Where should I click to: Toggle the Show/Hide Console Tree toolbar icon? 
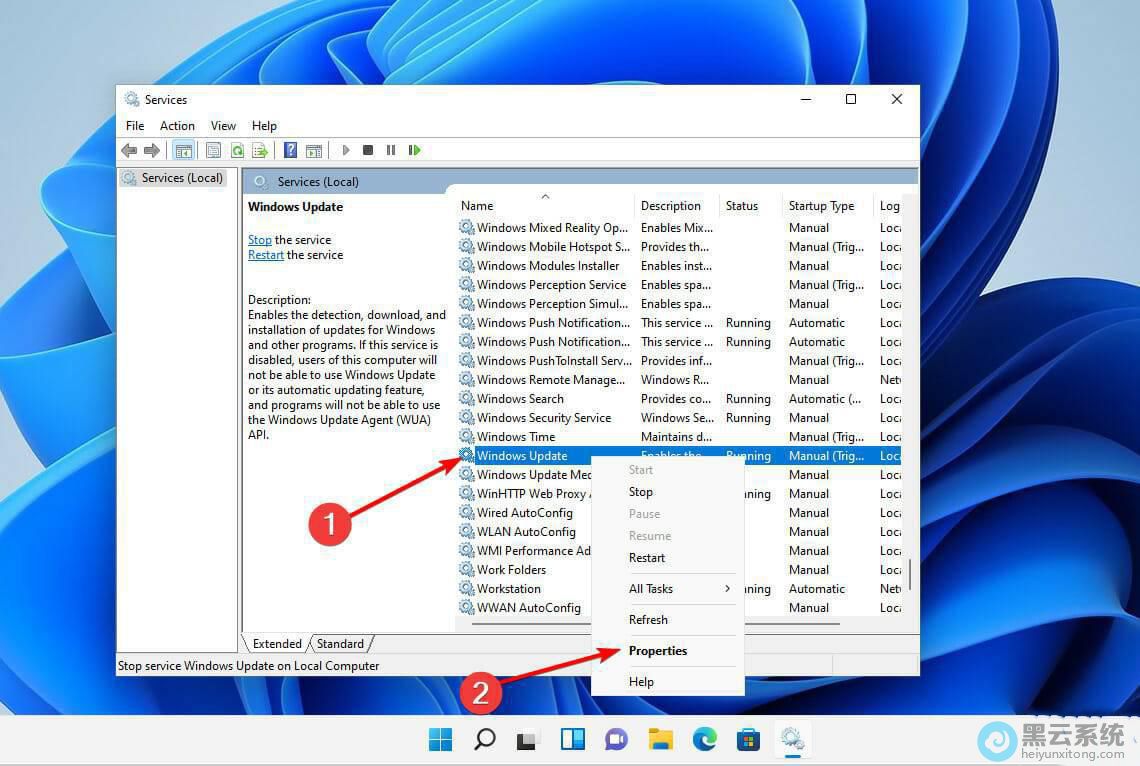point(183,150)
